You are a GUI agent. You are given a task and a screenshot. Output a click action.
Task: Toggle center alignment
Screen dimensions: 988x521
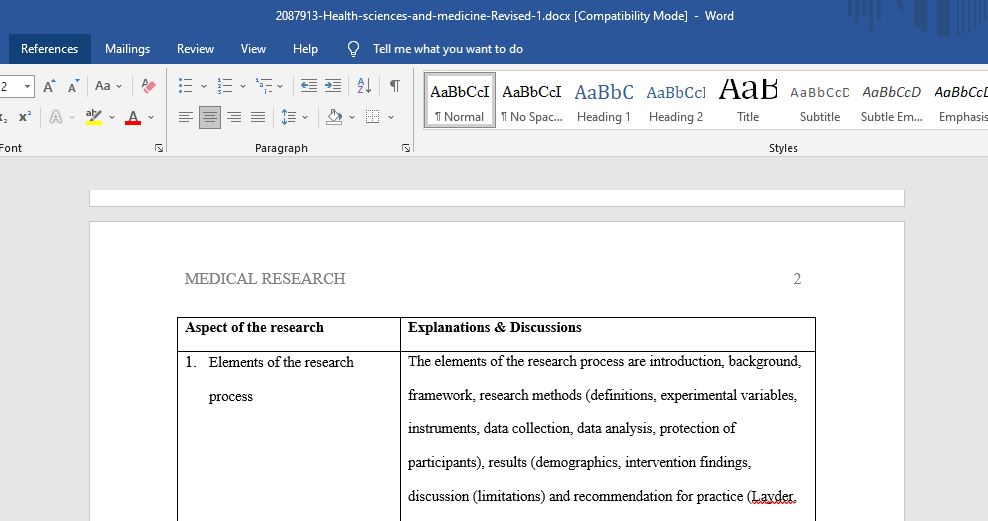click(x=210, y=117)
